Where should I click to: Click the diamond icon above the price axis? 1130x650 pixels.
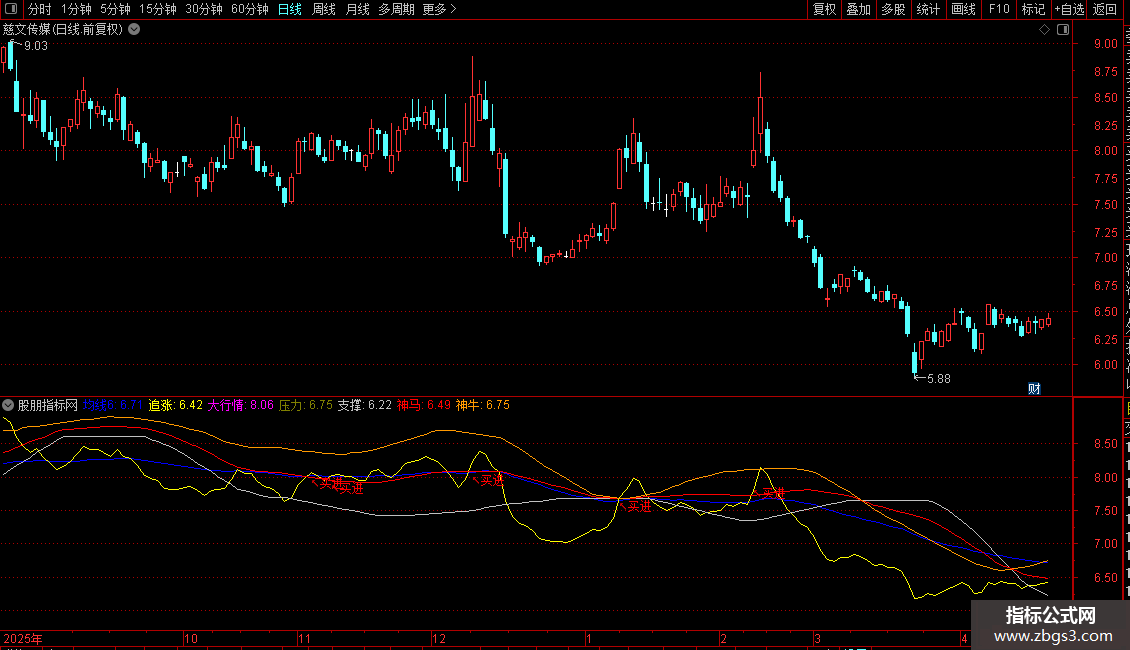coord(1044,30)
